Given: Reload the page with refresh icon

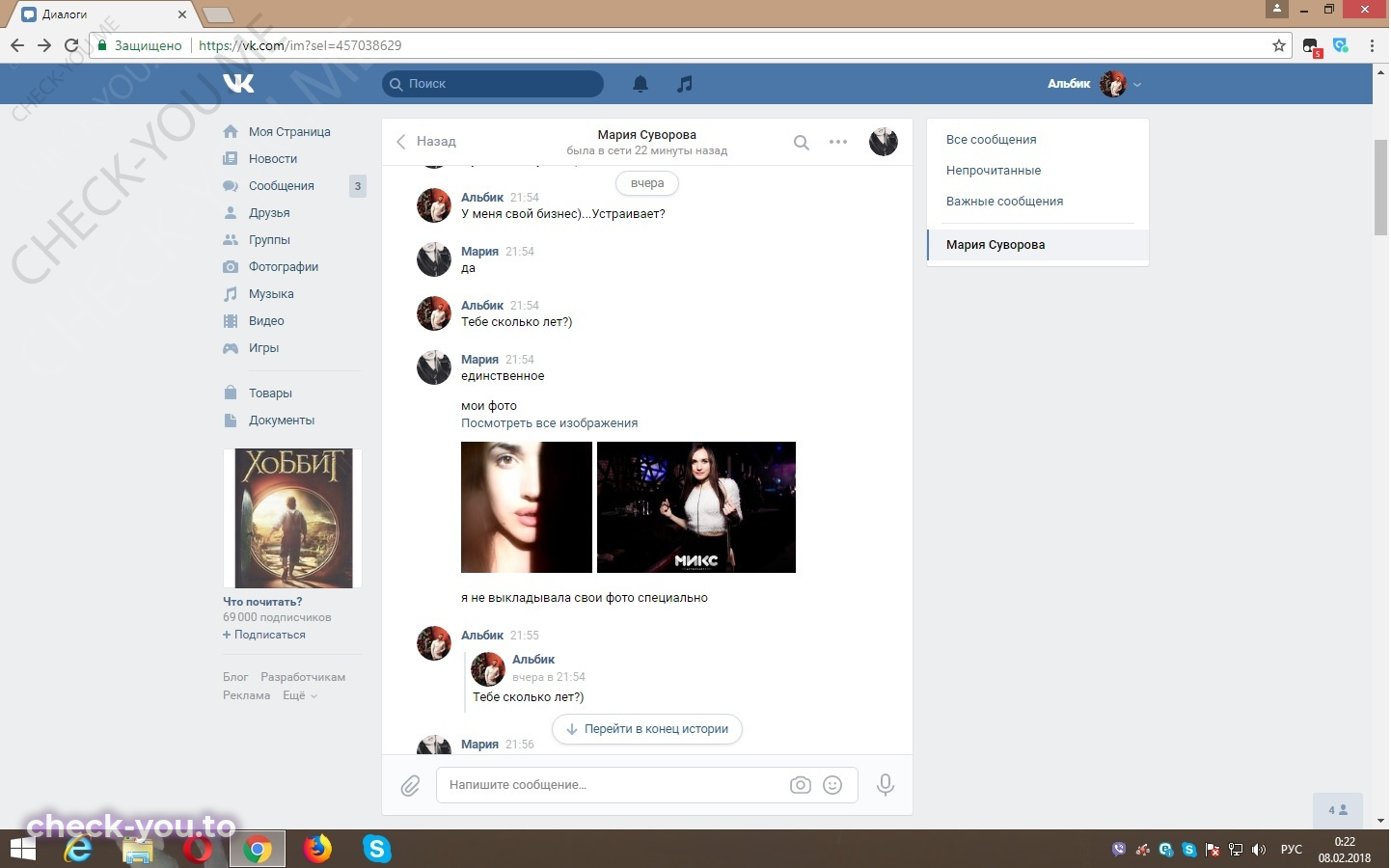Looking at the screenshot, I should point(71,45).
